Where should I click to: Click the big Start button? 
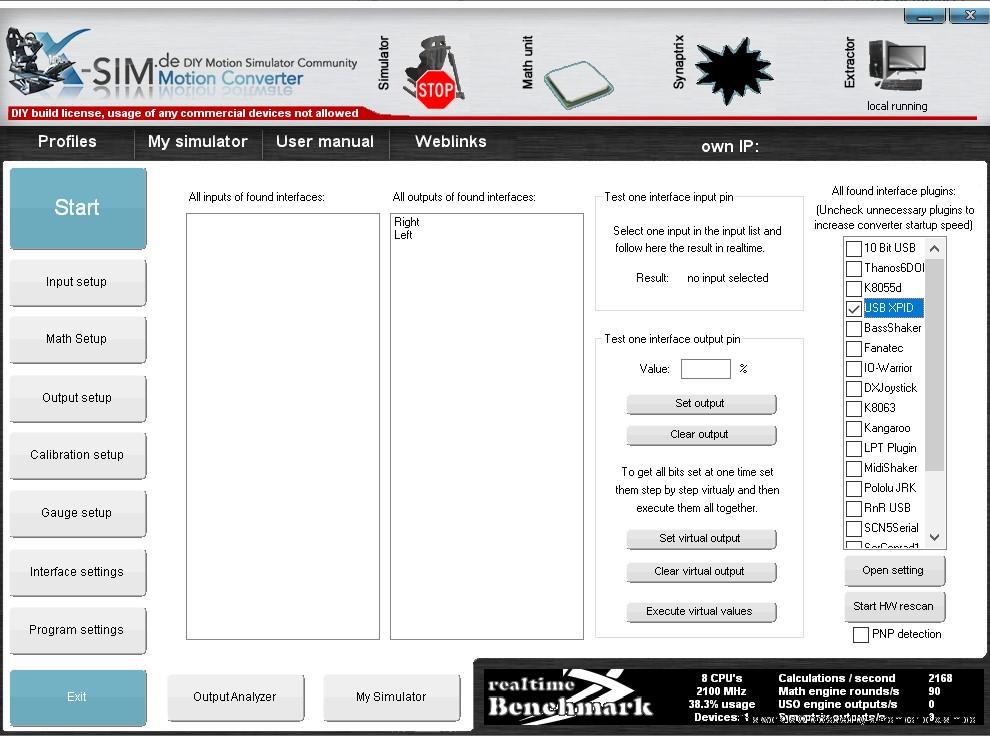pos(78,208)
